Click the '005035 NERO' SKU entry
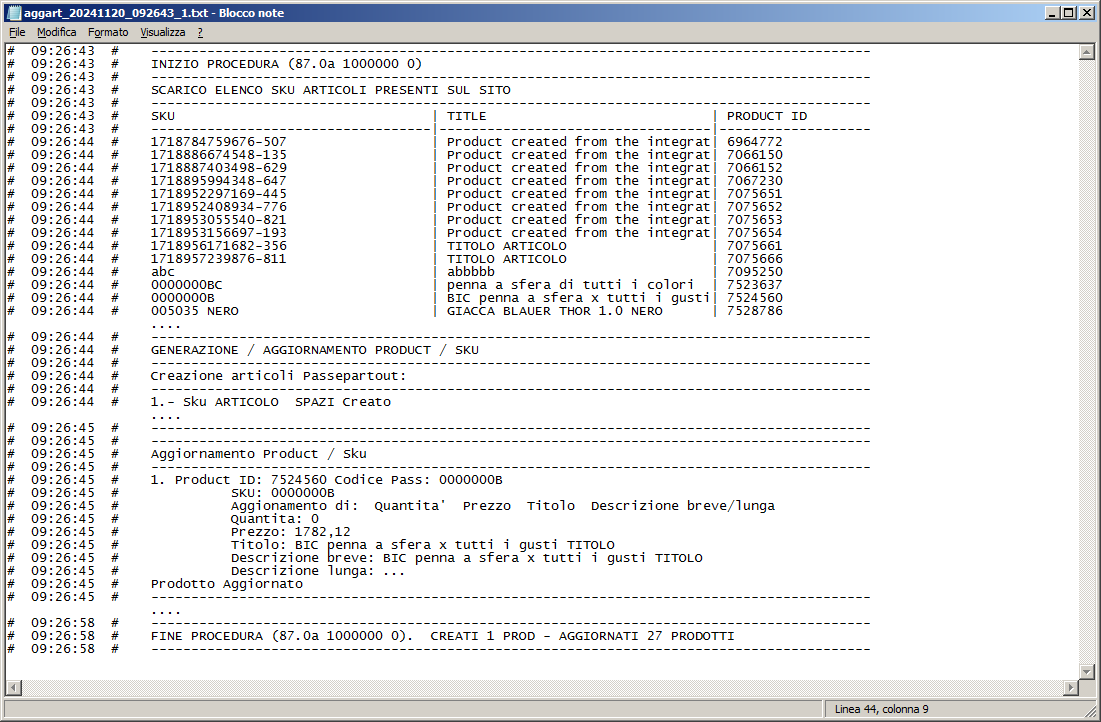 194,311
